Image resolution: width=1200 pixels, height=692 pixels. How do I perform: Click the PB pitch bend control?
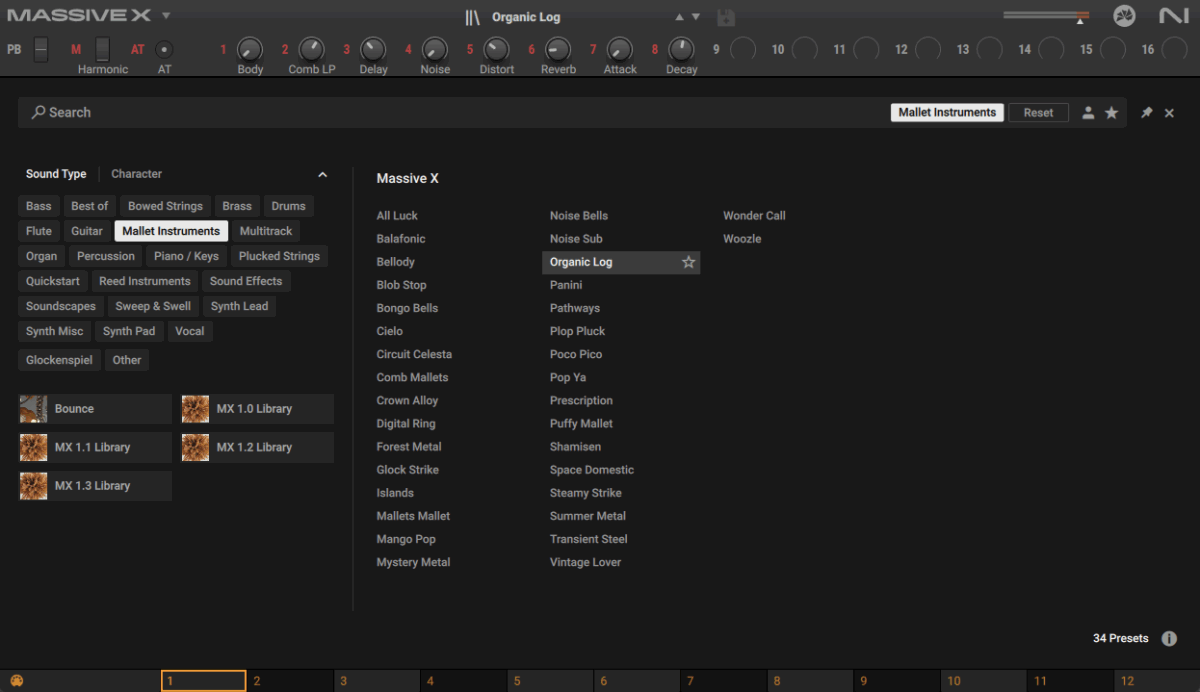point(41,49)
